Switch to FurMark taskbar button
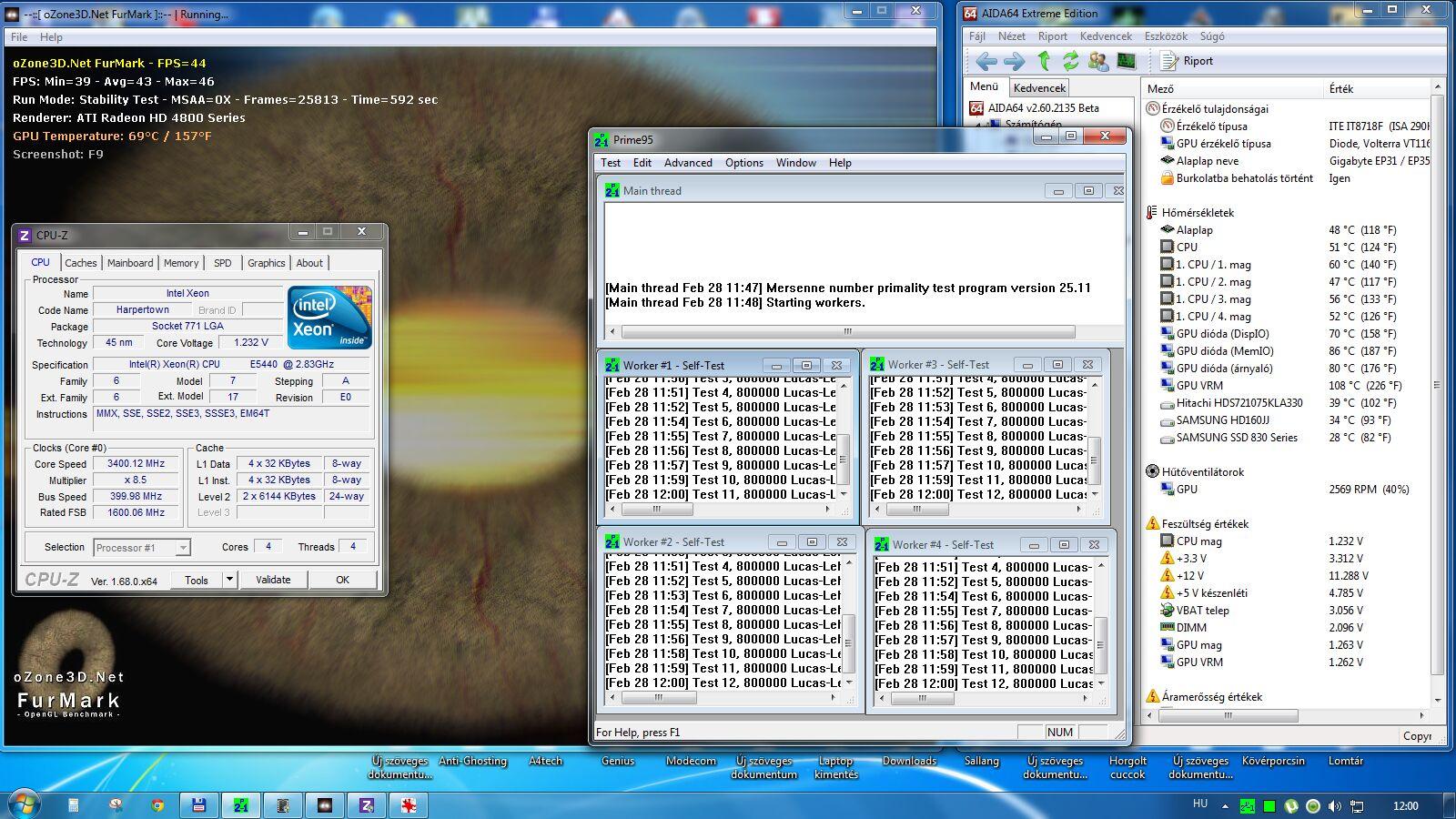 click(325, 805)
